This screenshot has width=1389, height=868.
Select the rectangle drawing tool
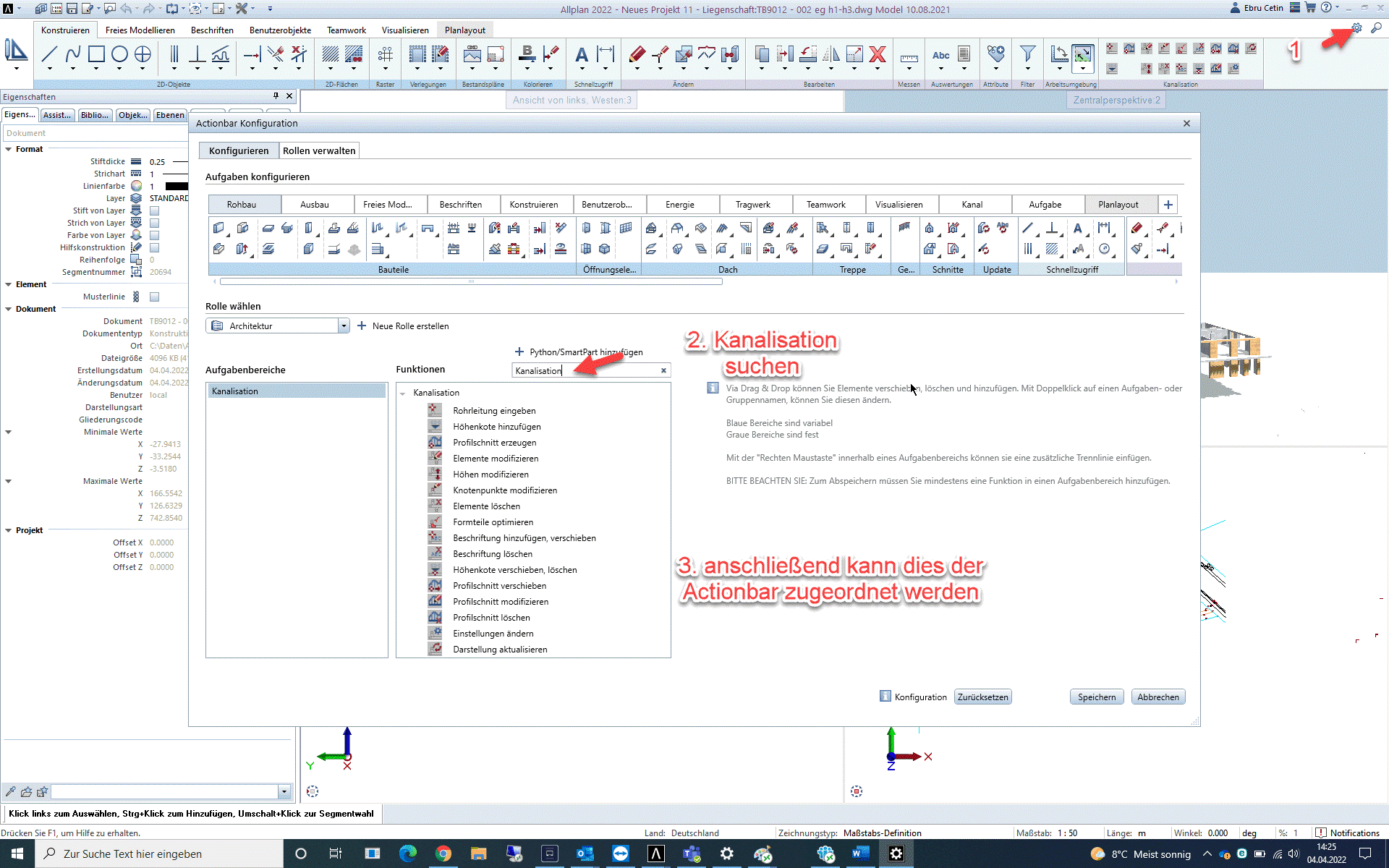coord(96,54)
